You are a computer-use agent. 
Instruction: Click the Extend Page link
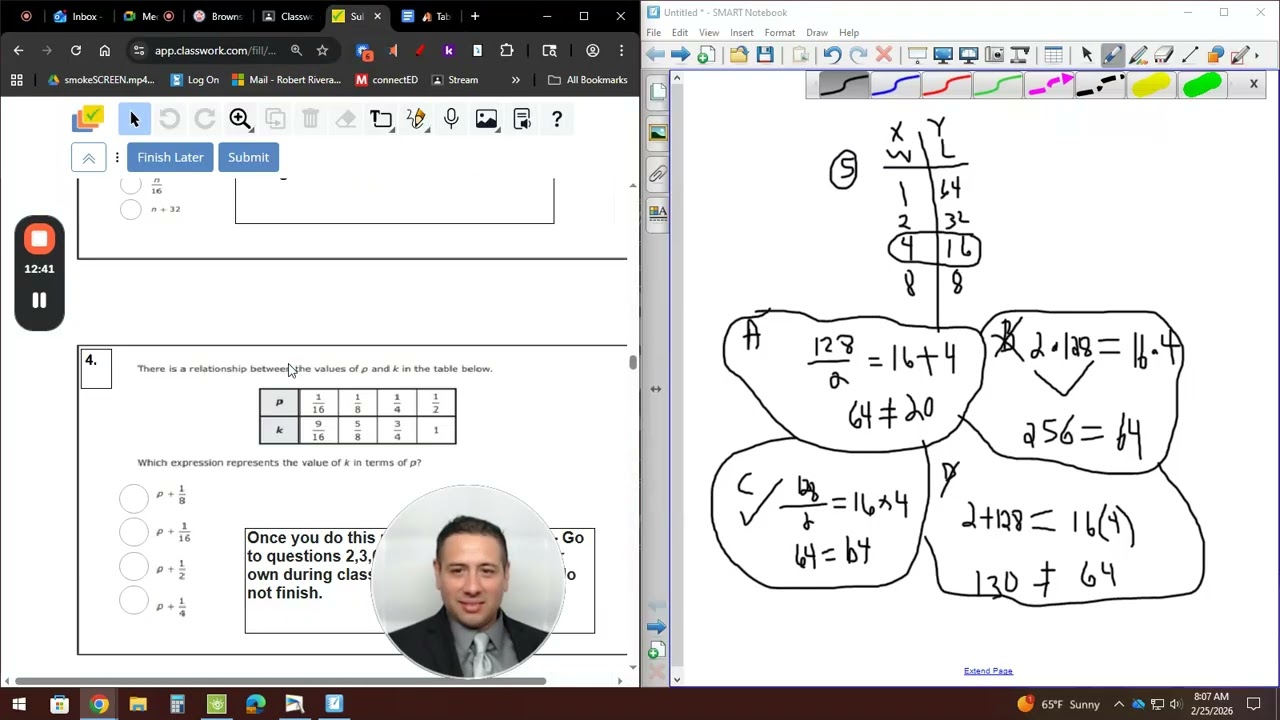tap(988, 671)
